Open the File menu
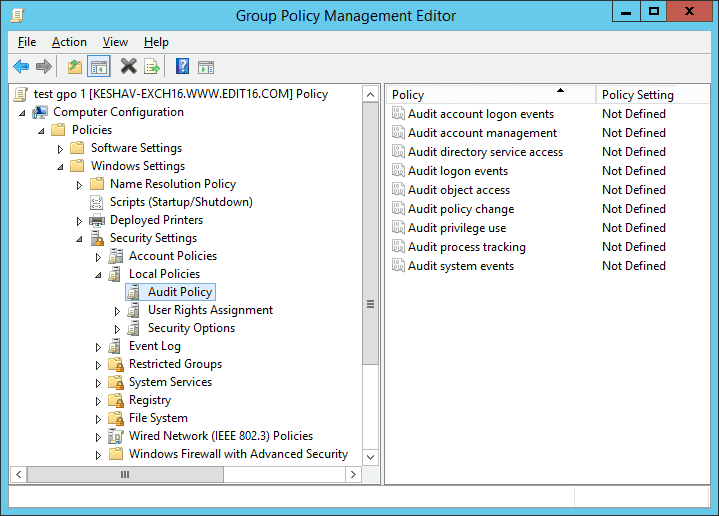The image size is (719, 516). pos(27,42)
